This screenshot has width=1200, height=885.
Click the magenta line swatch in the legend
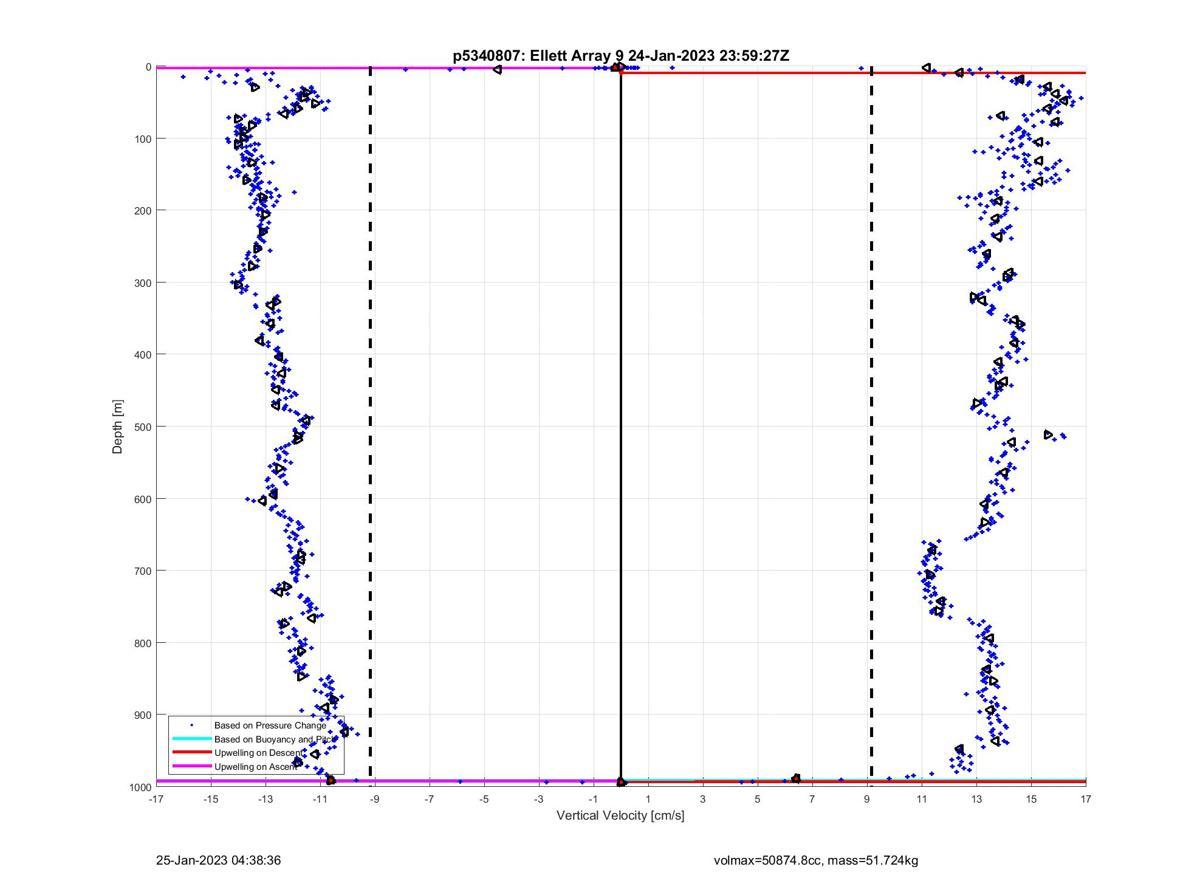click(x=191, y=766)
